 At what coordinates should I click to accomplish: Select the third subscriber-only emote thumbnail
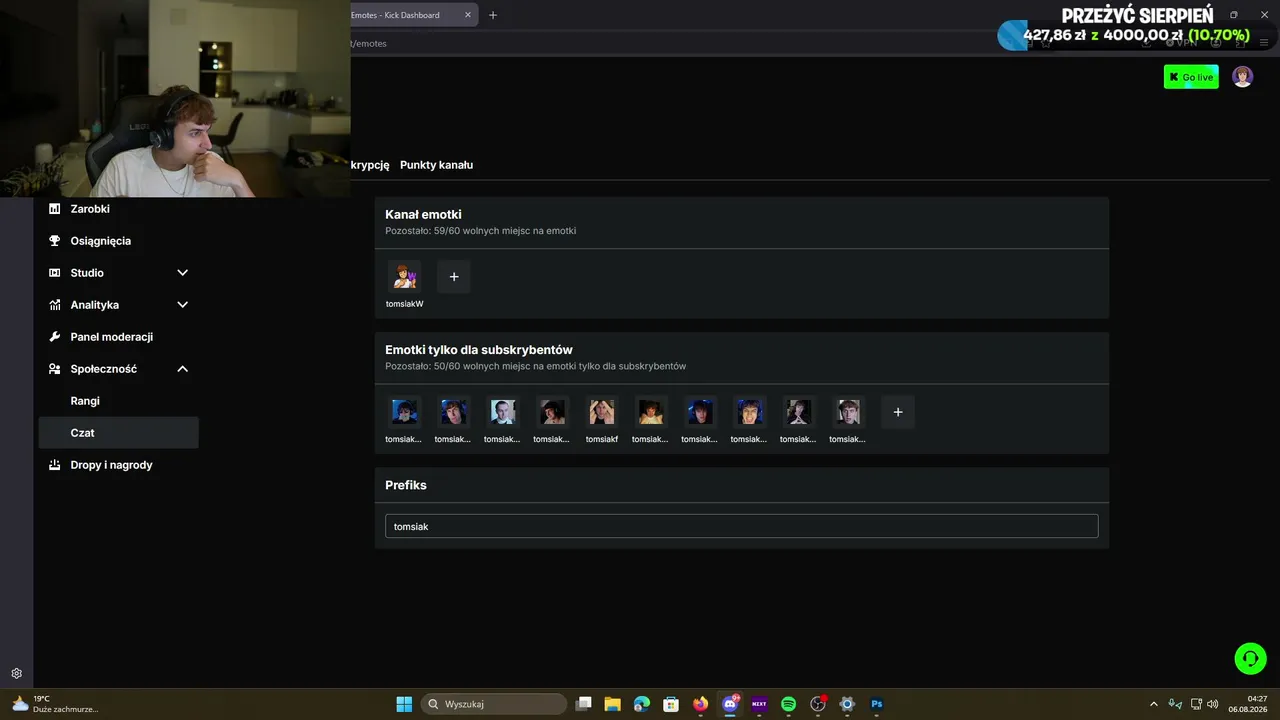click(502, 412)
